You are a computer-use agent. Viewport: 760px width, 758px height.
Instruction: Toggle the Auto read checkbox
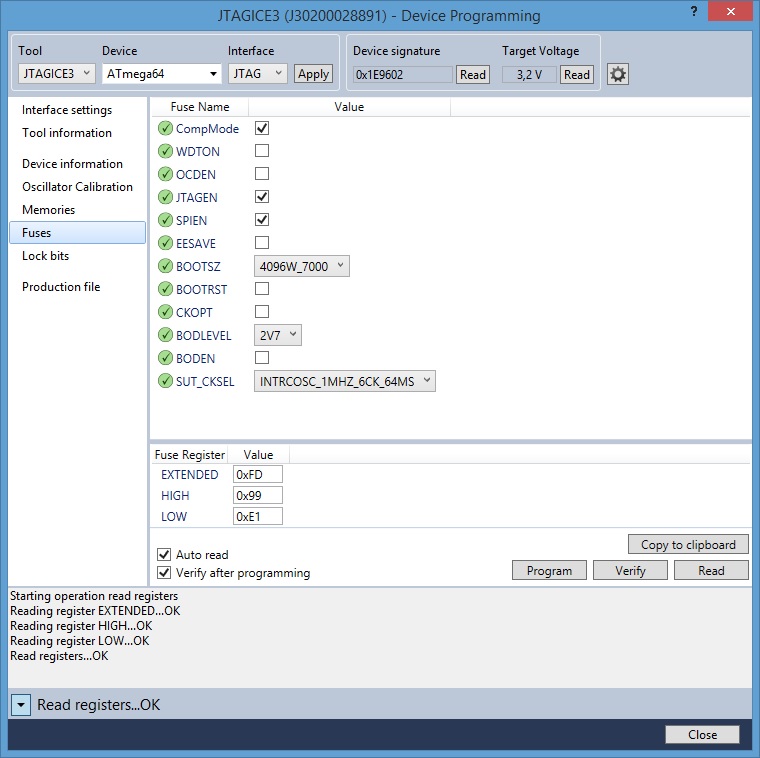pyautogui.click(x=164, y=554)
